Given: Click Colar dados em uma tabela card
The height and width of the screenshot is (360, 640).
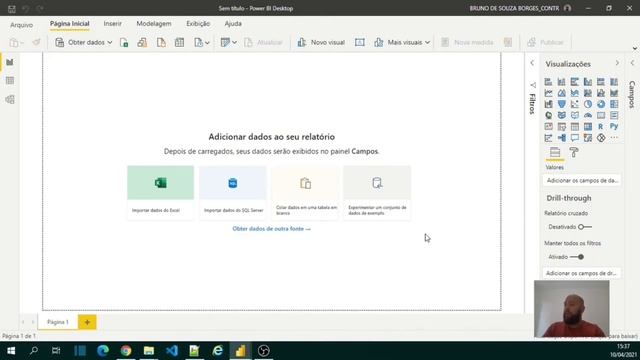Looking at the screenshot, I should coord(305,192).
